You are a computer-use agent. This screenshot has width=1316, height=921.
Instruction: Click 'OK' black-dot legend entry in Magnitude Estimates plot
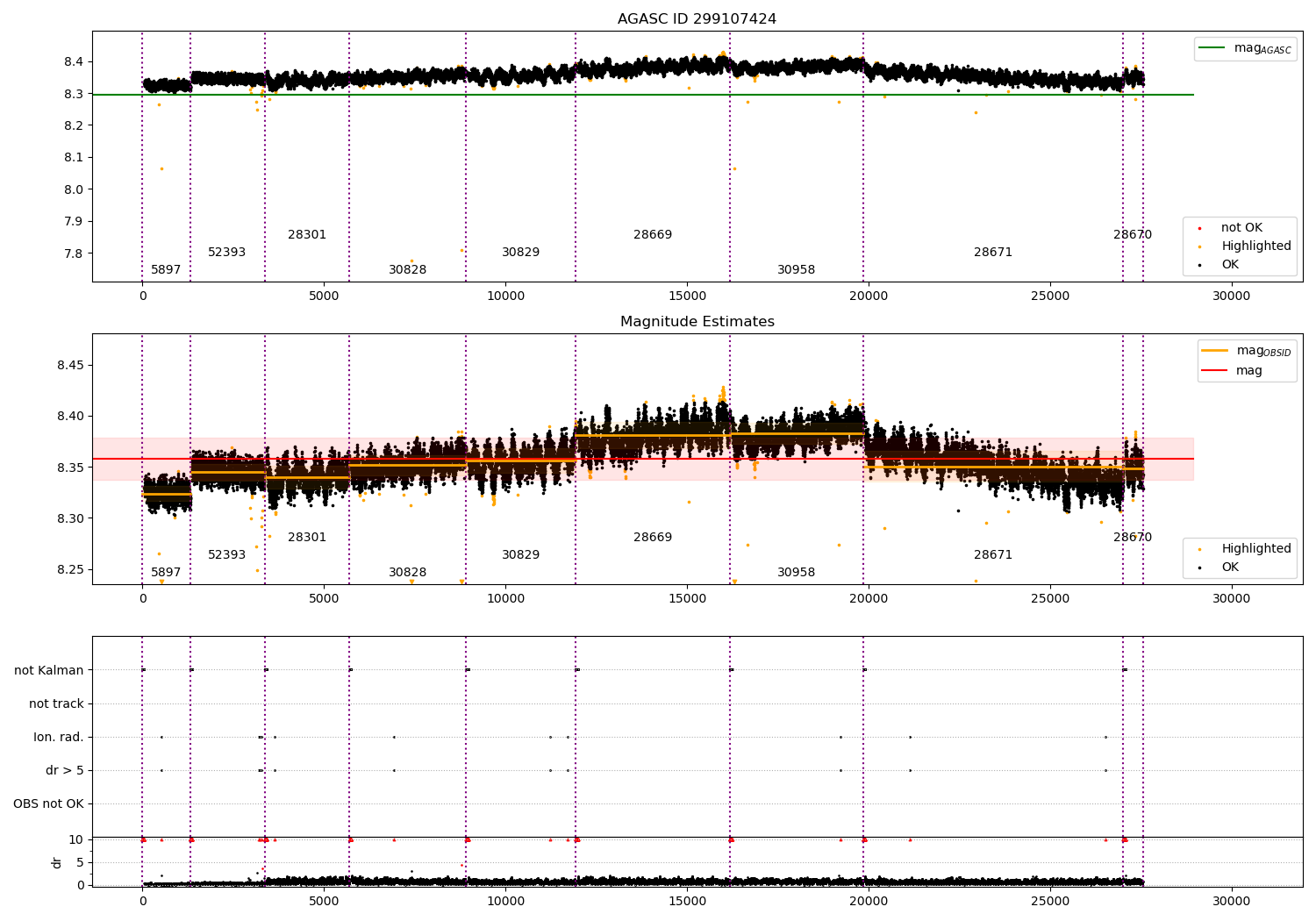1220,567
